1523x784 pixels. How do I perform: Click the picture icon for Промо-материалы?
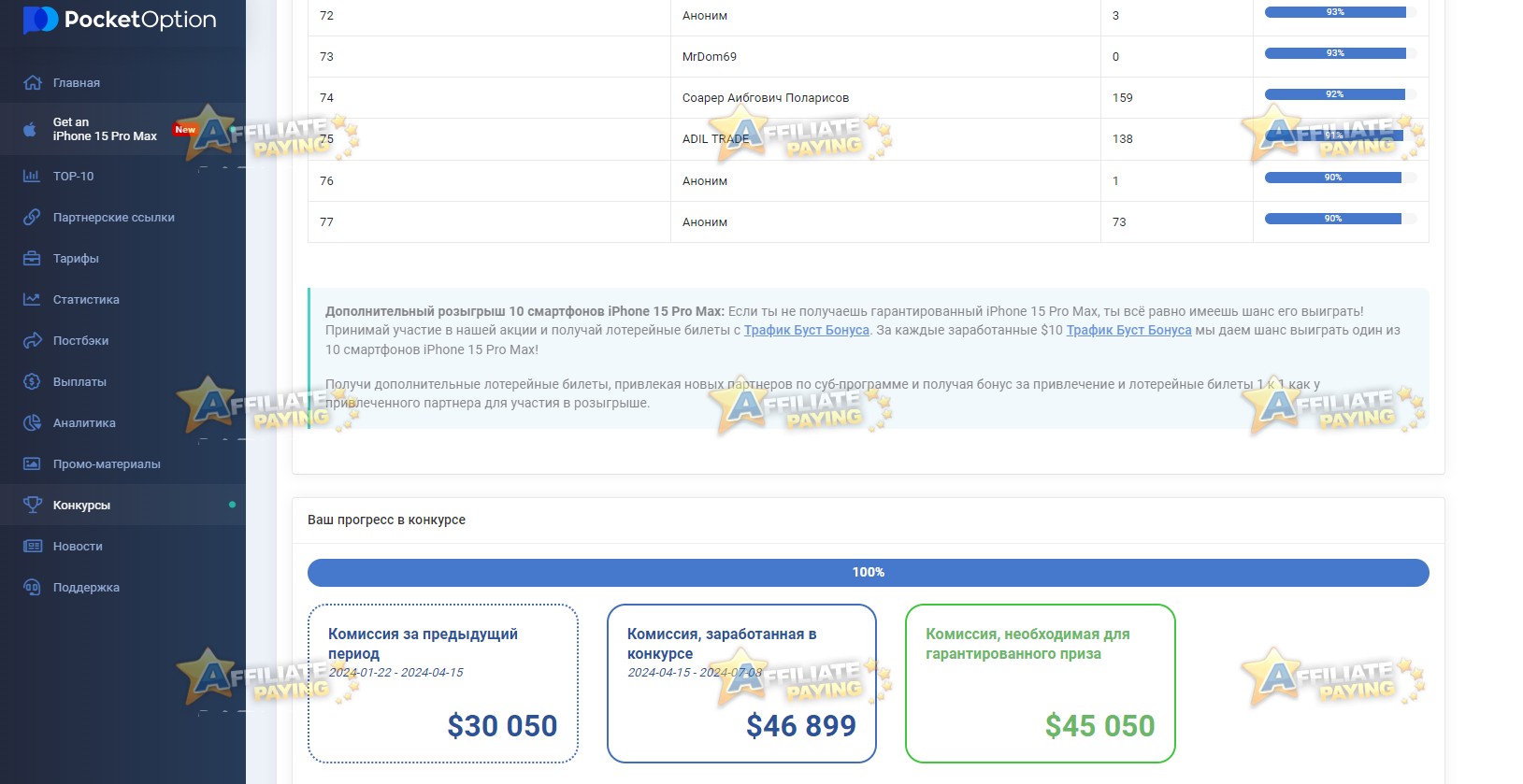click(32, 463)
